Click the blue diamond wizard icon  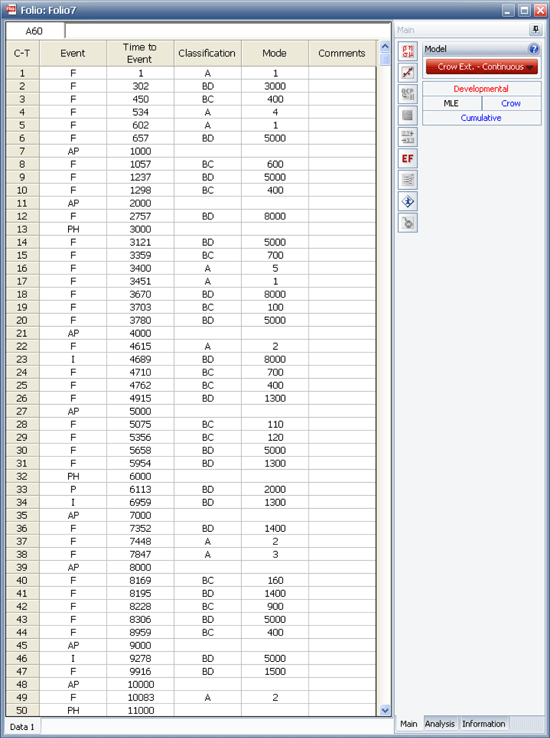[x=407, y=201]
